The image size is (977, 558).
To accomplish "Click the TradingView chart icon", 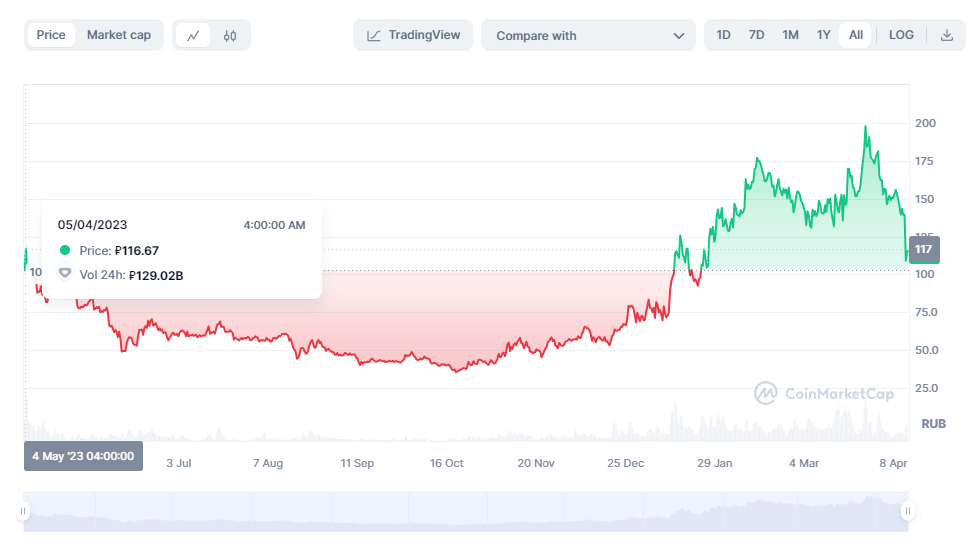I will click(374, 35).
